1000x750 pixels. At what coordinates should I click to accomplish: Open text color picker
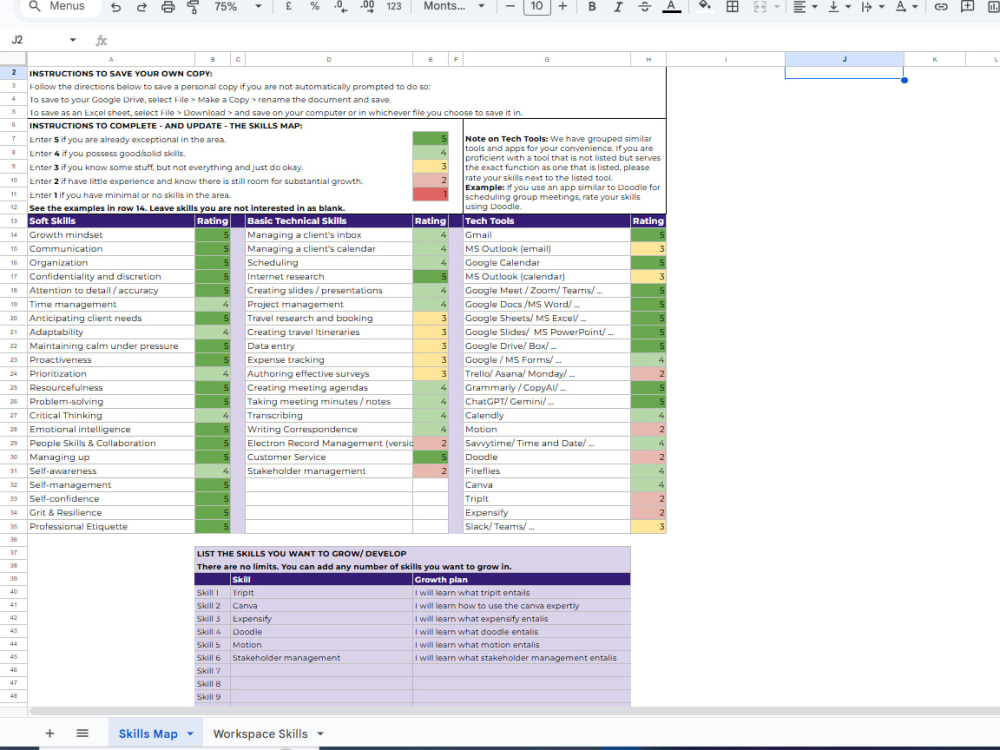tap(671, 6)
